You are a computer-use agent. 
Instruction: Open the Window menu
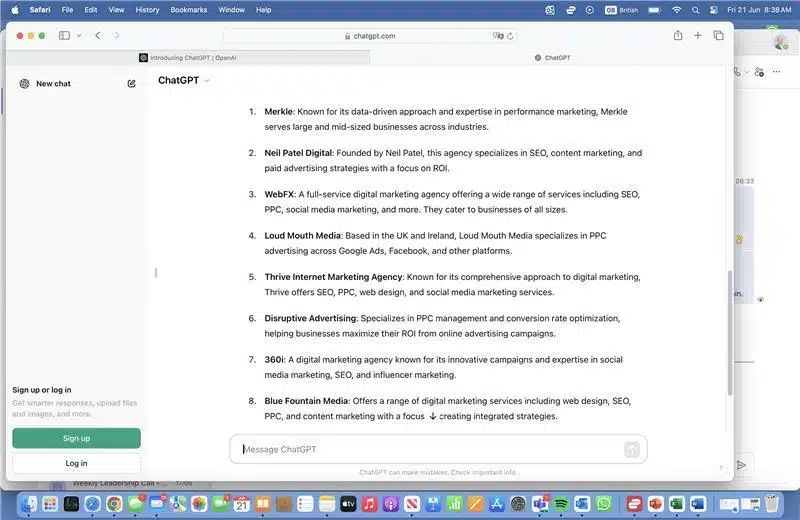coord(232,10)
